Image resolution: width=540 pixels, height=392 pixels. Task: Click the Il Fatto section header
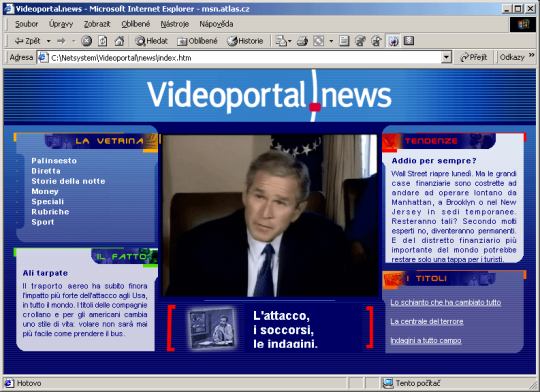coord(125,257)
